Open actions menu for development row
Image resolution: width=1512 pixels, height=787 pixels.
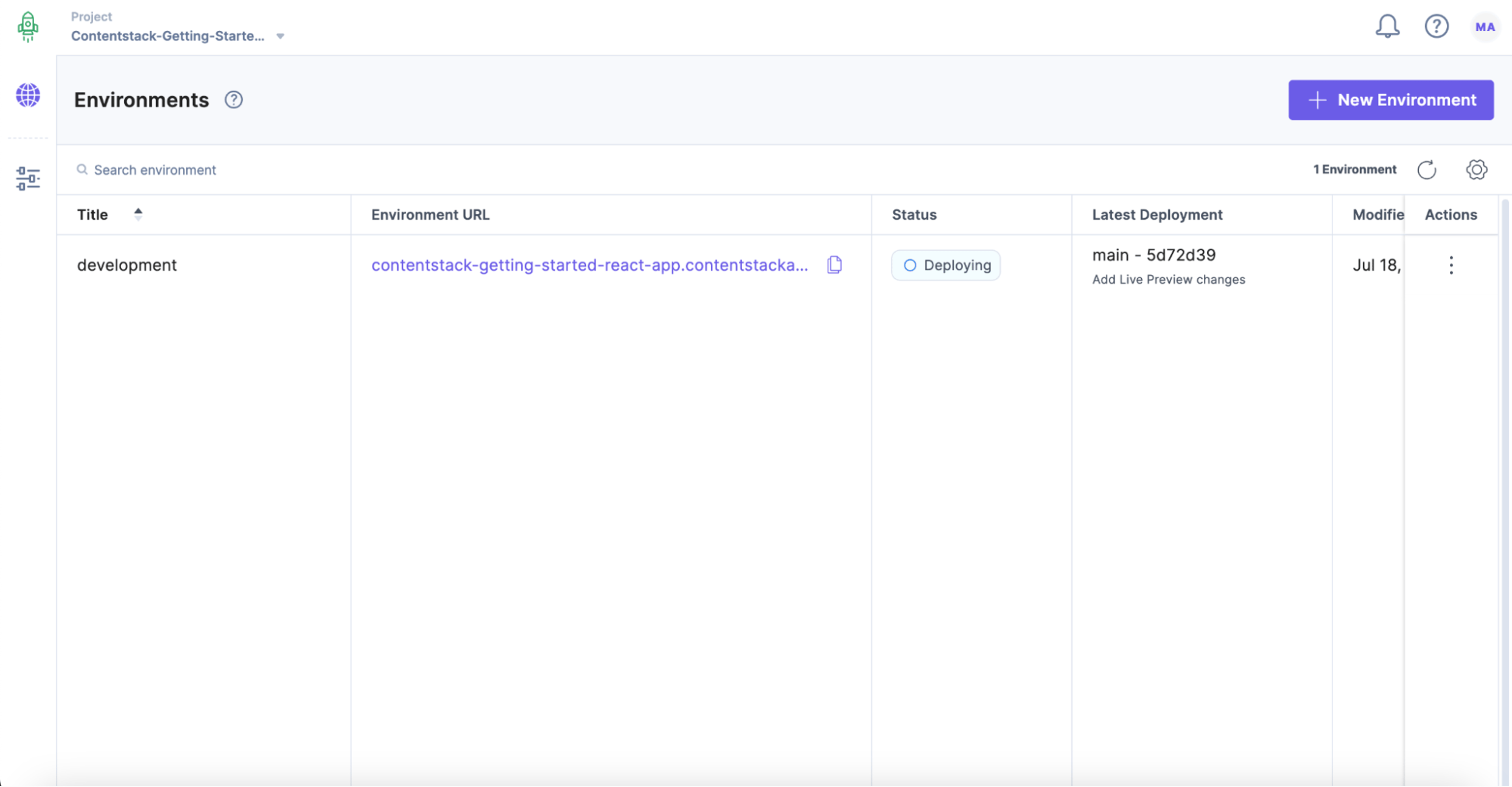pos(1451,265)
